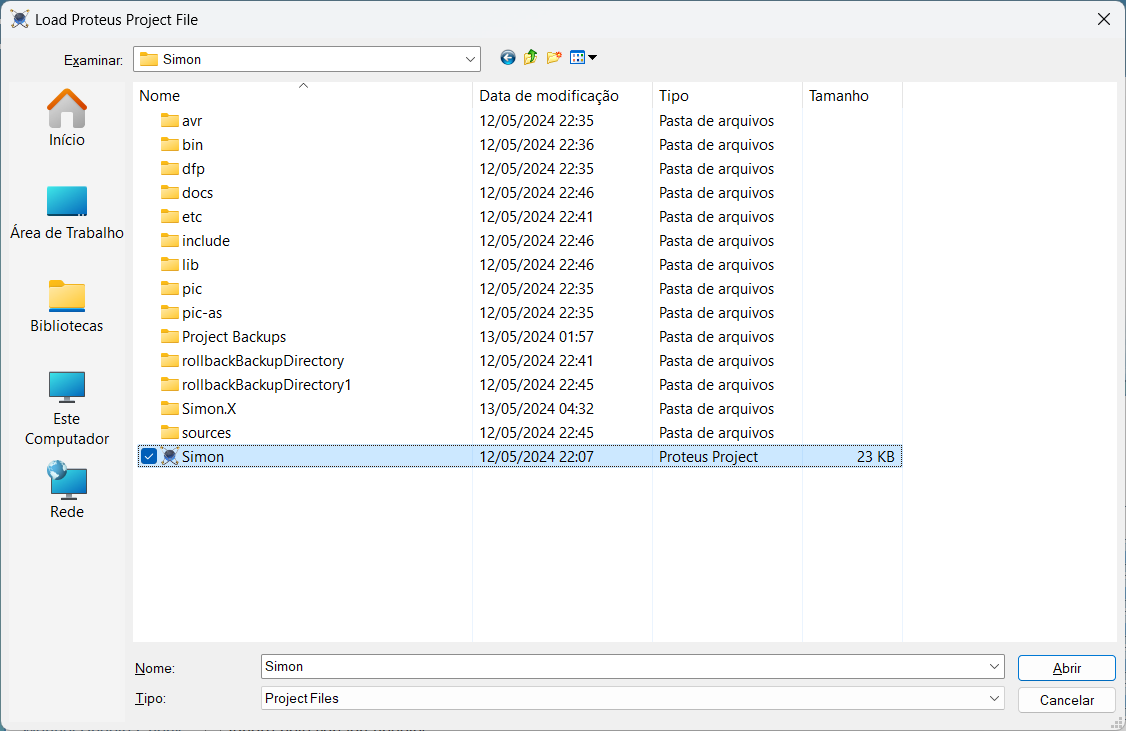
Task: Uncheck the Simon file checkbox
Action: pyautogui.click(x=149, y=457)
